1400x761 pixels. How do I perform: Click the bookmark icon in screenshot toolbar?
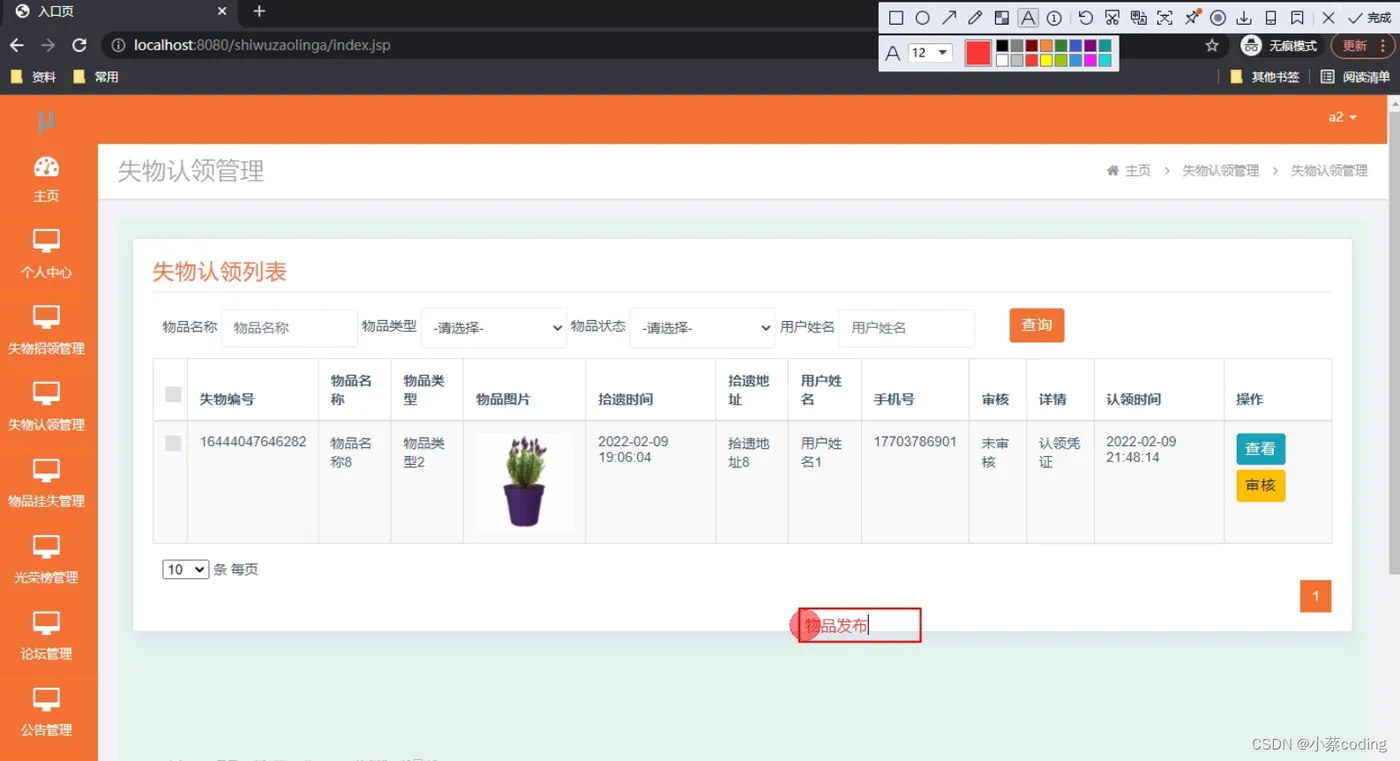pos(1297,18)
